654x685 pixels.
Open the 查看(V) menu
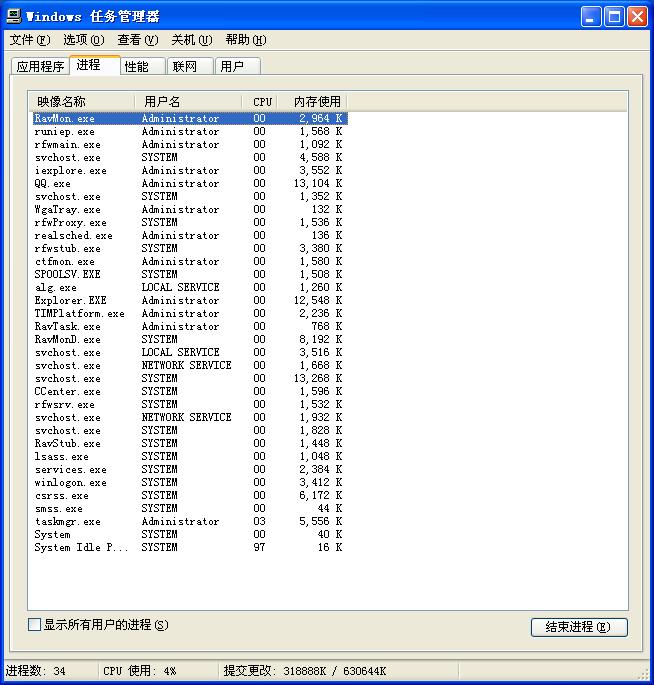click(138, 40)
